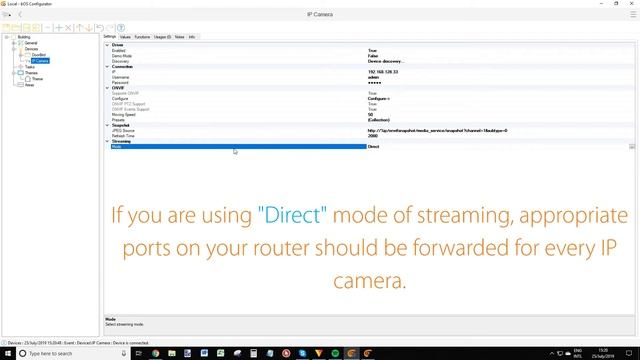
Task: Switch to the Info tab
Action: [x=192, y=37]
